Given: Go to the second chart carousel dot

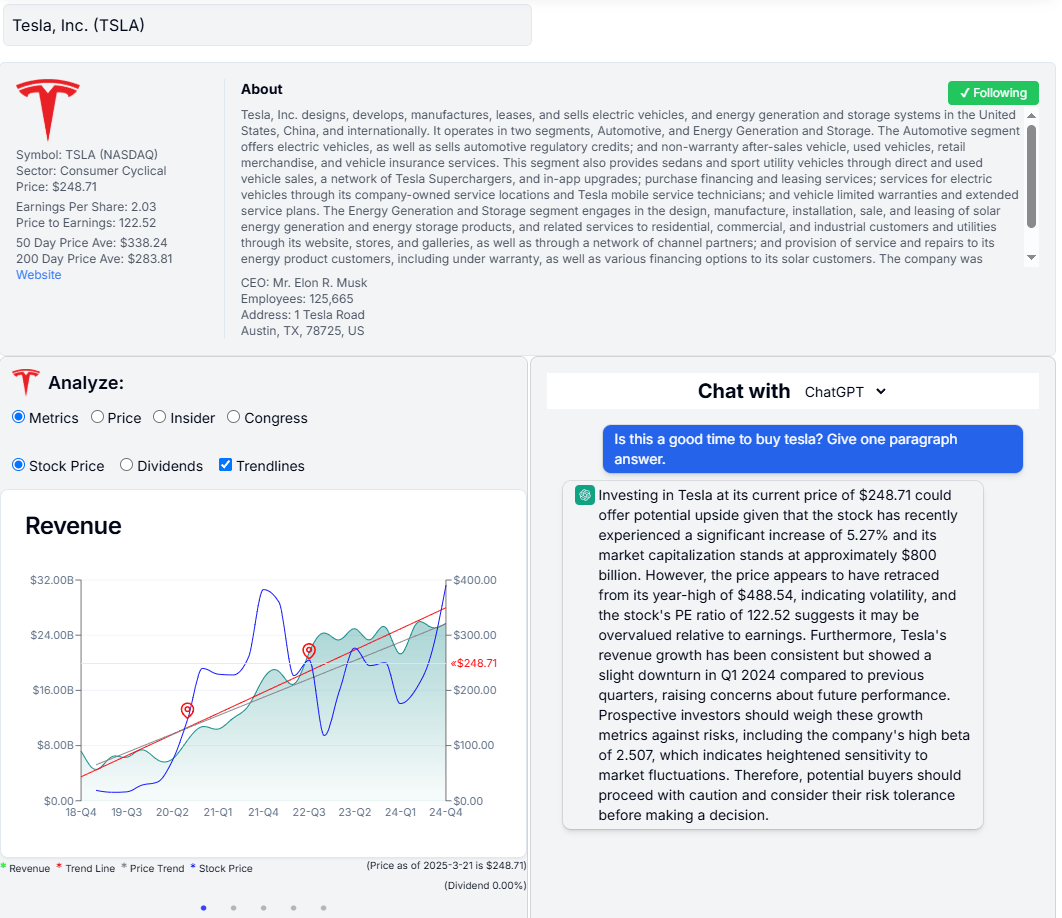Looking at the screenshot, I should point(233,908).
